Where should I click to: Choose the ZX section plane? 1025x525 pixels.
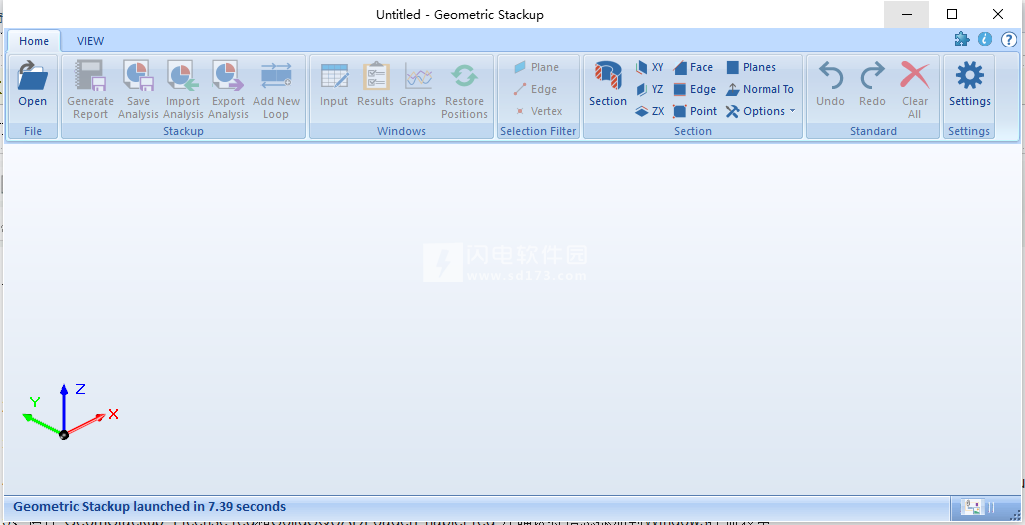650,111
